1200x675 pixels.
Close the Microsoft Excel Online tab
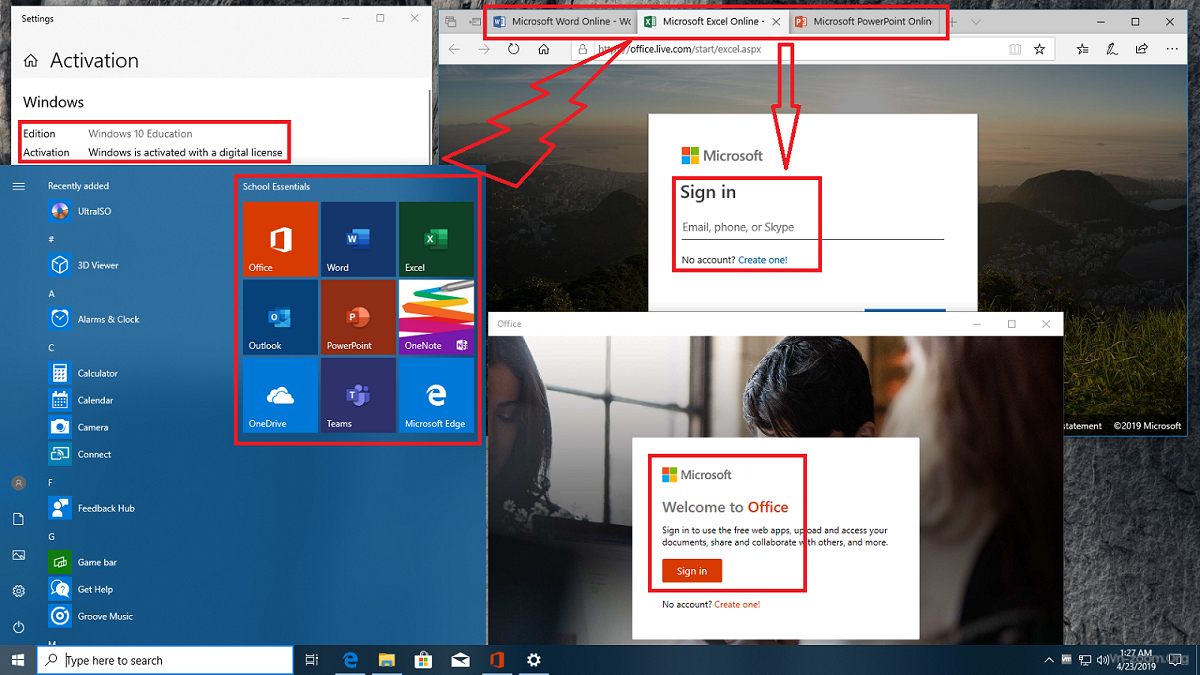click(775, 21)
